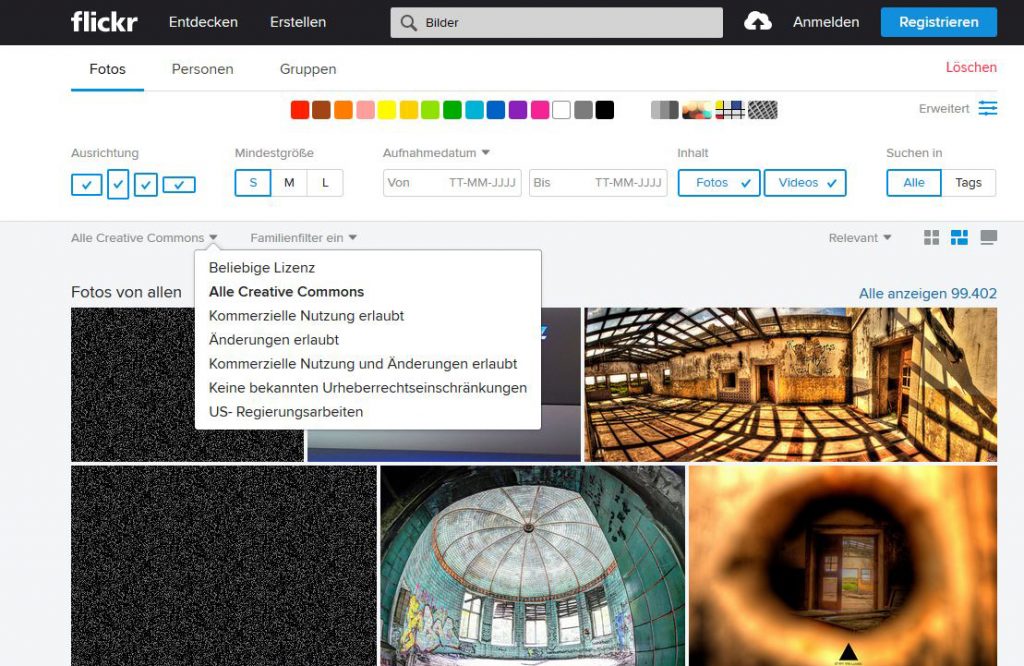The width and height of the screenshot is (1024, 666).
Task: Choose Alle Creative Commons option
Action: coord(286,292)
